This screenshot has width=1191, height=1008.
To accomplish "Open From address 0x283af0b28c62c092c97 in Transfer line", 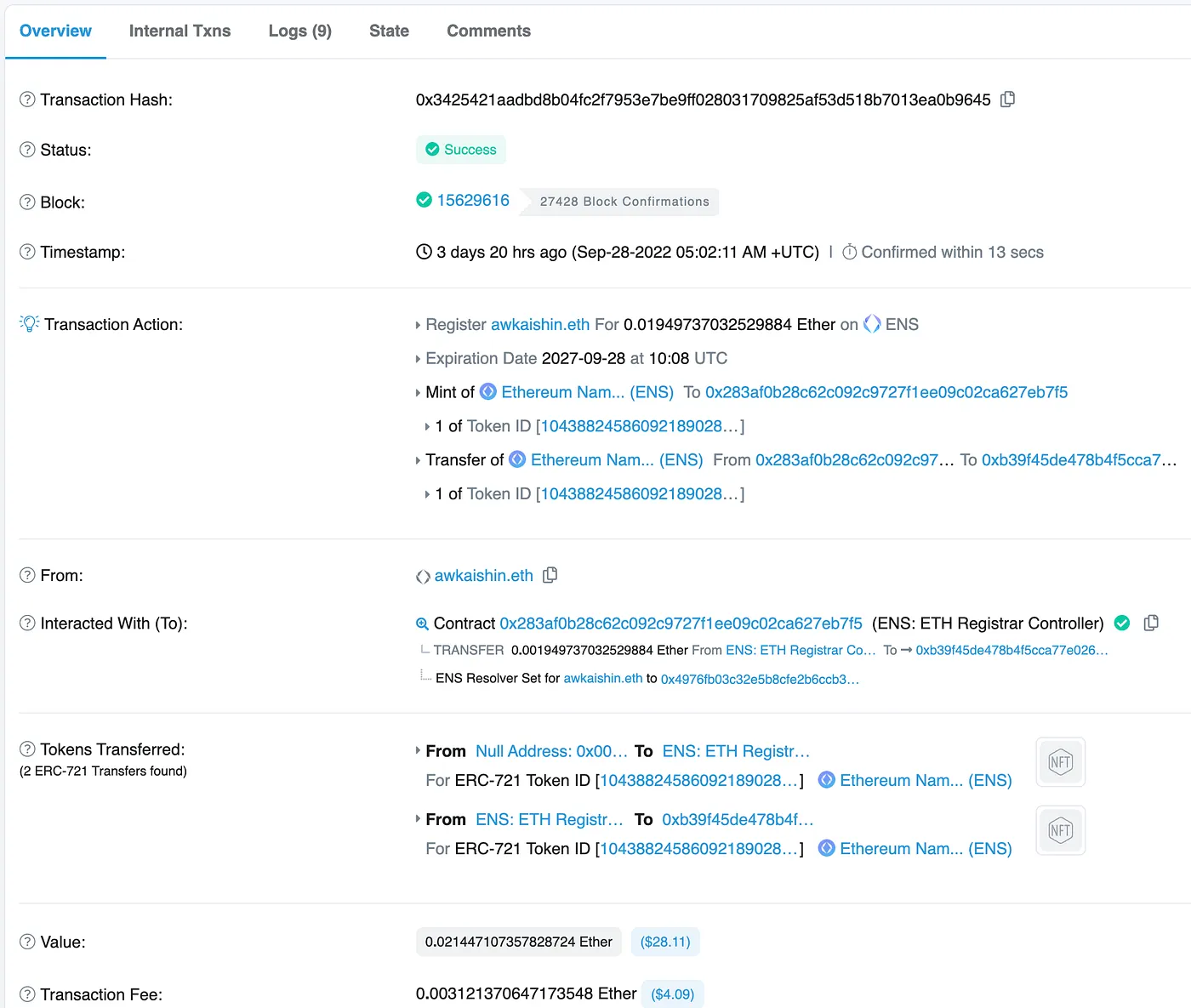I will coord(854,460).
